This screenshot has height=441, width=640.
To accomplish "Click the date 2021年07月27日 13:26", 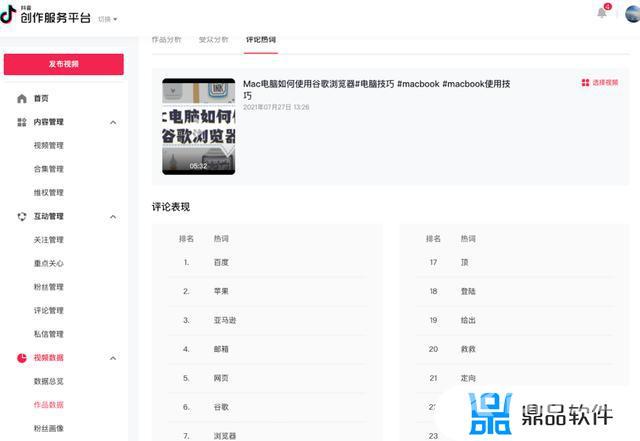I will coord(276,107).
